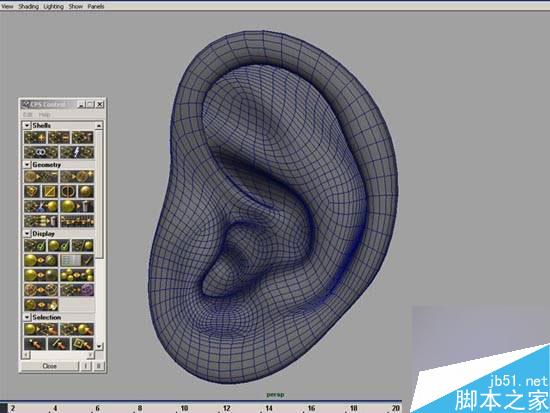
Task: Click the ear mesh in the viewport
Action: (x=274, y=207)
